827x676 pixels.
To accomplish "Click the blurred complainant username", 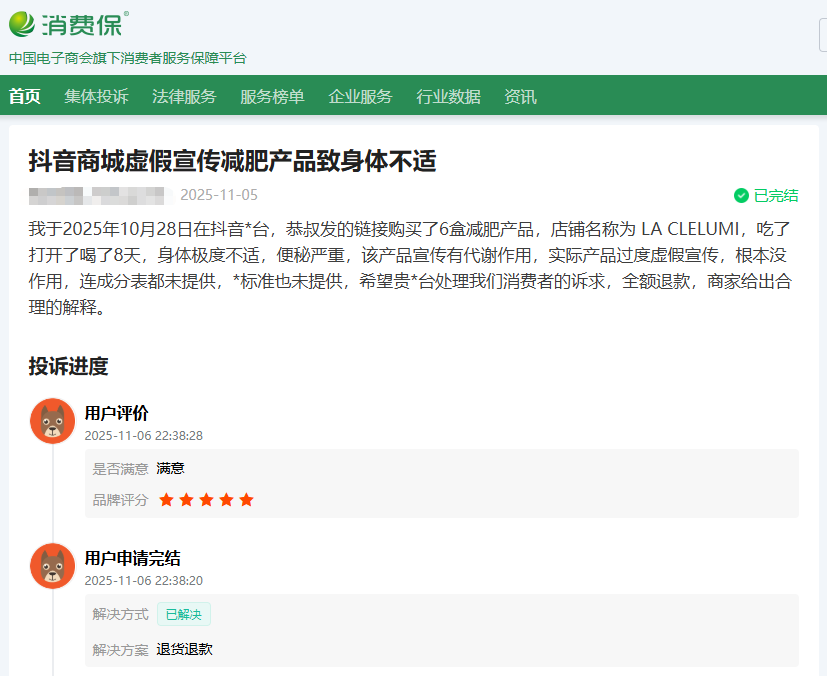I will click(99, 195).
